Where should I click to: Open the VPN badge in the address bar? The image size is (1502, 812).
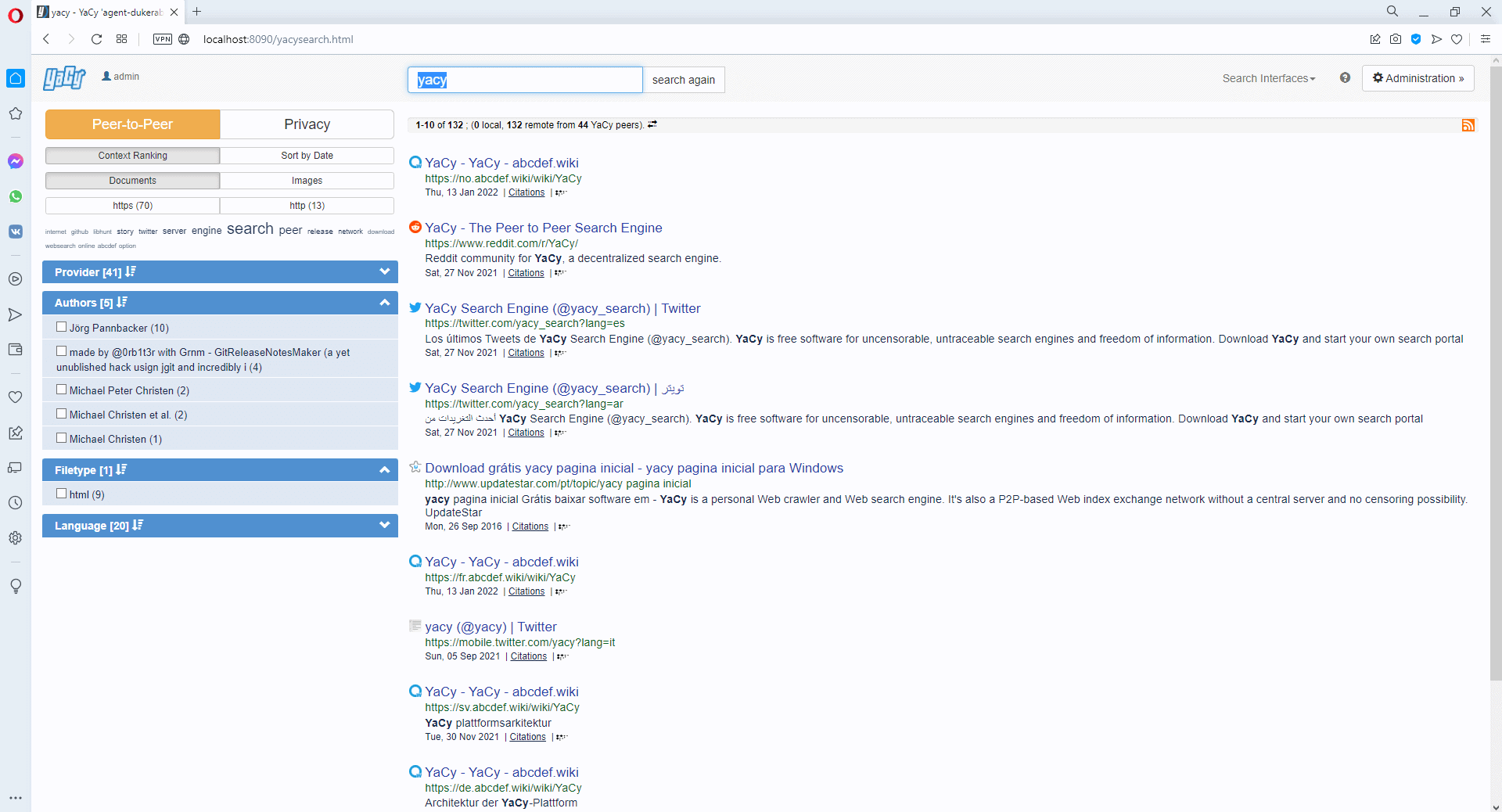tap(162, 39)
